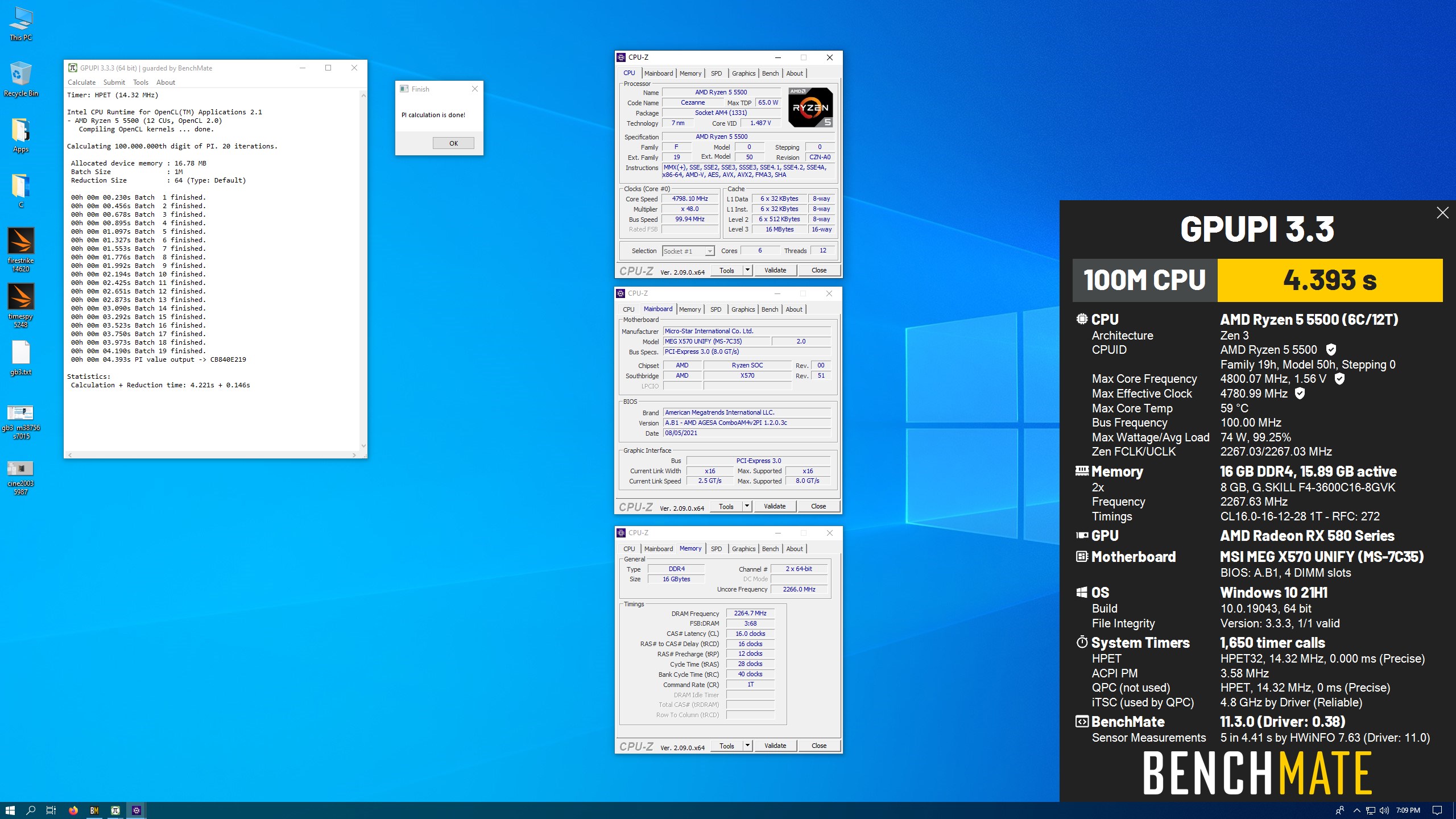Image resolution: width=1456 pixels, height=819 pixels.
Task: Open Bench tab in top CPU-Z window
Action: click(771, 73)
